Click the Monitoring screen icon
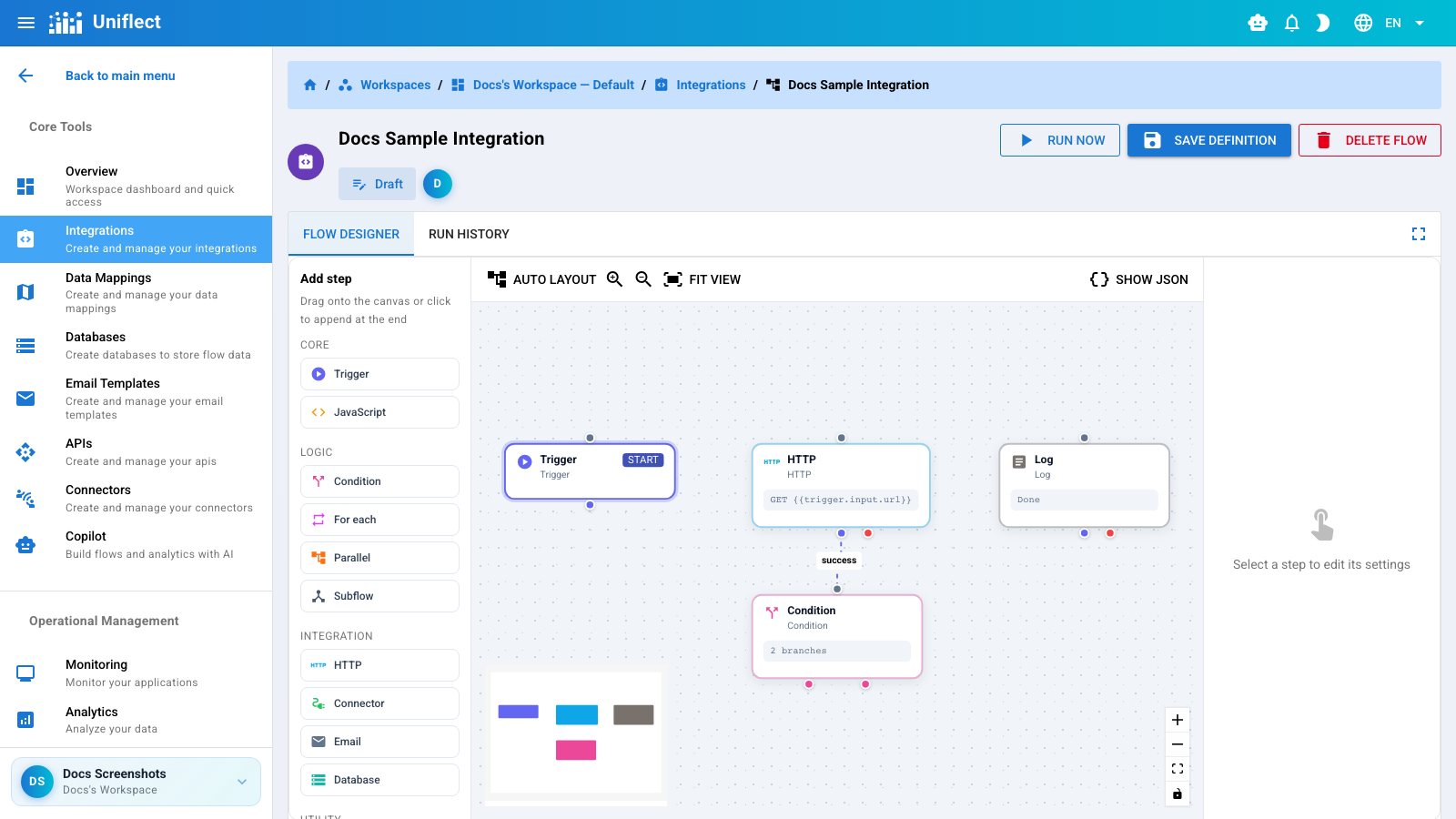 25,673
